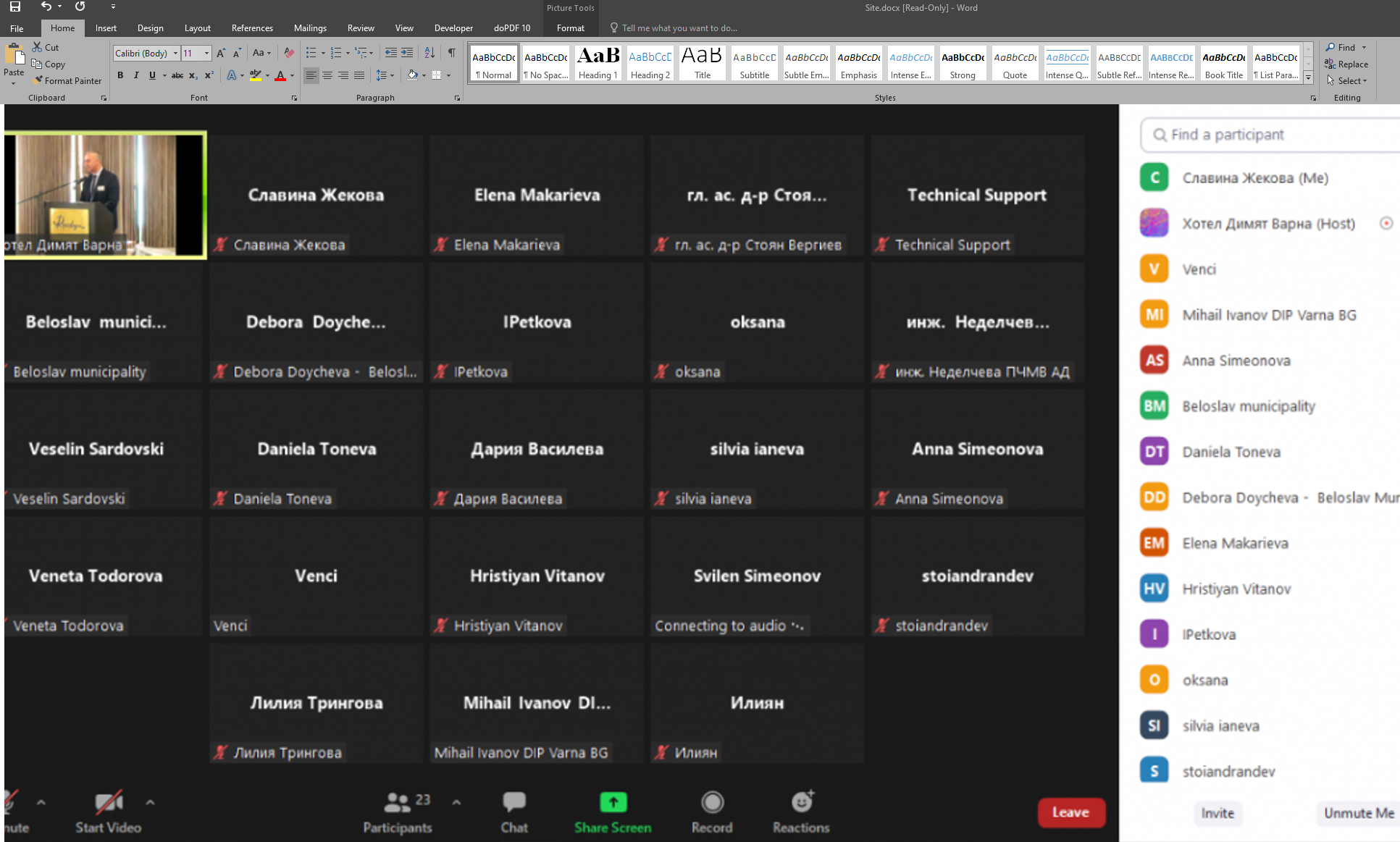The image size is (1400, 842).
Task: Click the Replace button
Action: (1346, 64)
